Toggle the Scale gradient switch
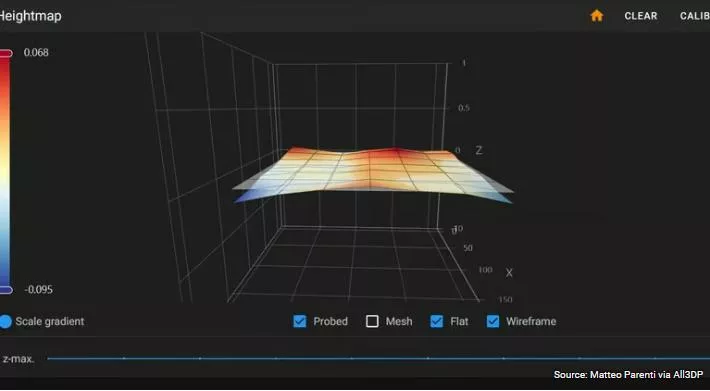710x391 pixels. tap(5, 321)
